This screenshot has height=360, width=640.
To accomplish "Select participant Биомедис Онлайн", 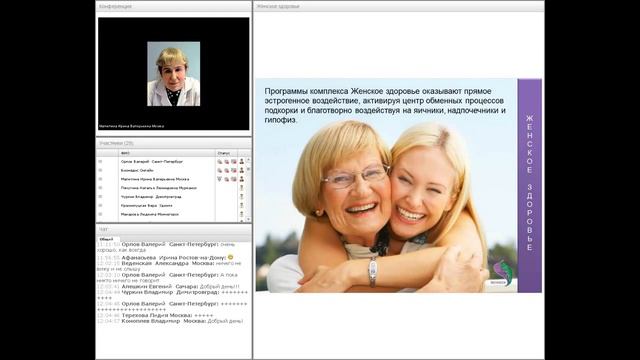I will tap(137, 170).
